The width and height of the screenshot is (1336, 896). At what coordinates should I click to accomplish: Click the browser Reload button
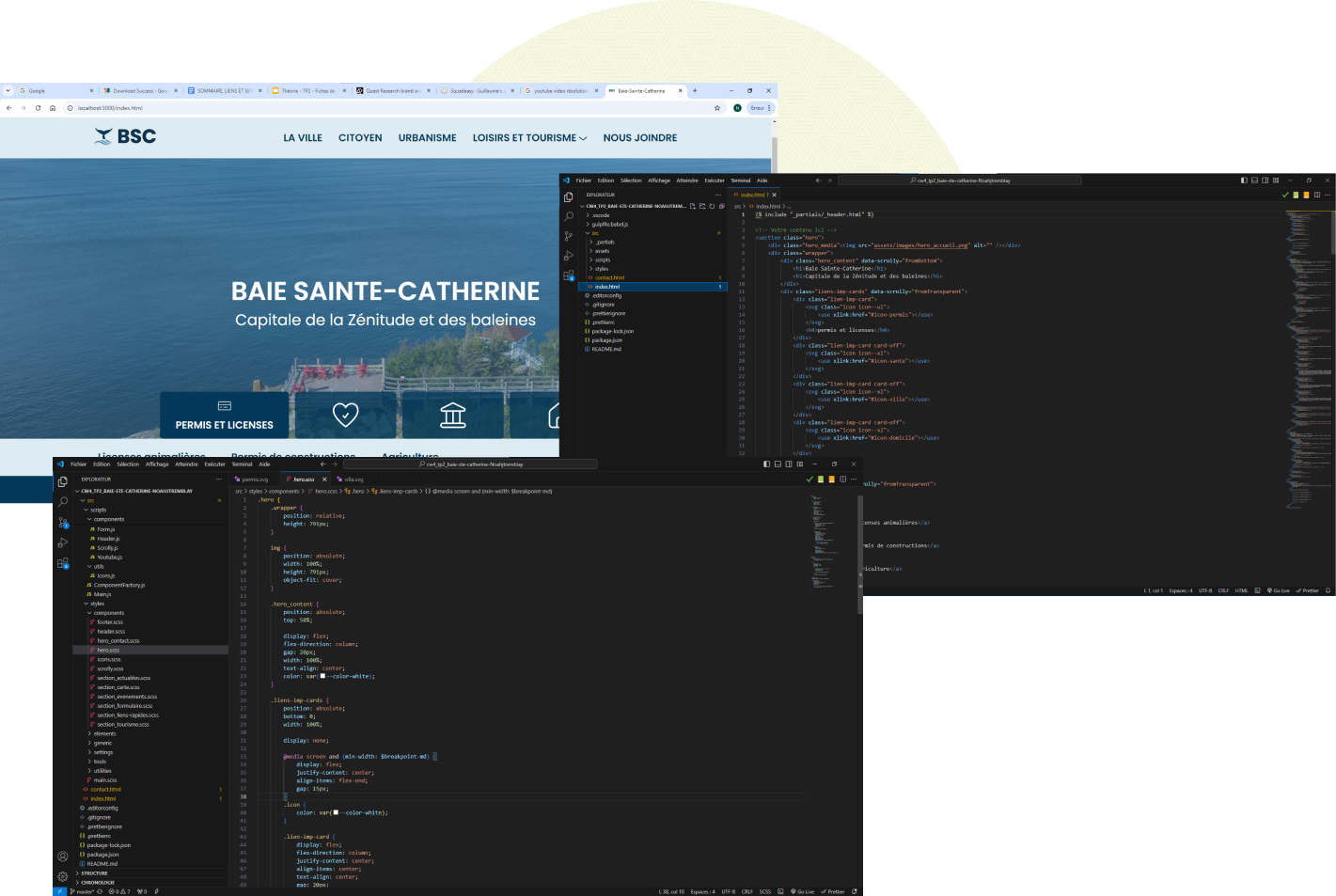click(x=38, y=108)
